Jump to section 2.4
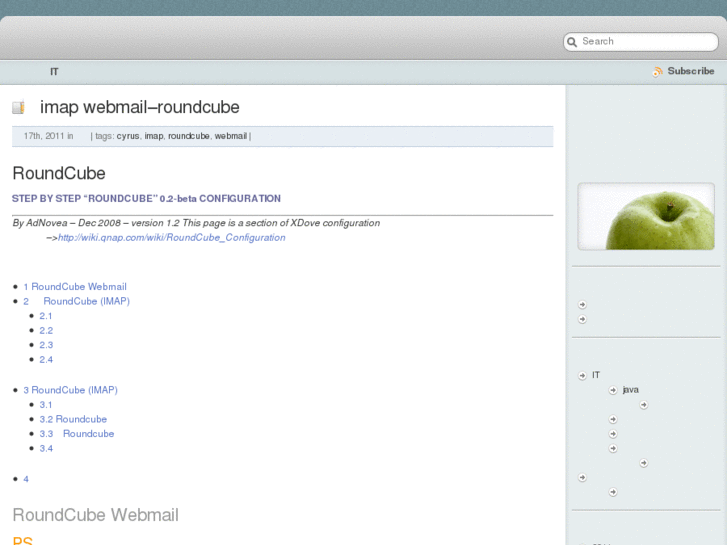Viewport: 727px width, 545px height. (46, 359)
